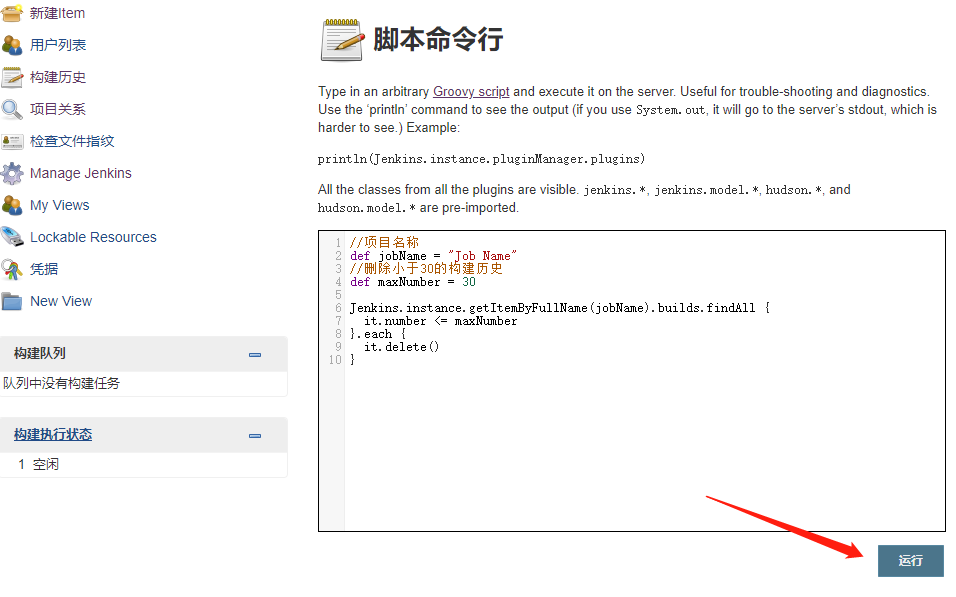Click the 凭据 credentials keys icon
The width and height of the screenshot is (956, 597).
pyautogui.click(x=12, y=269)
